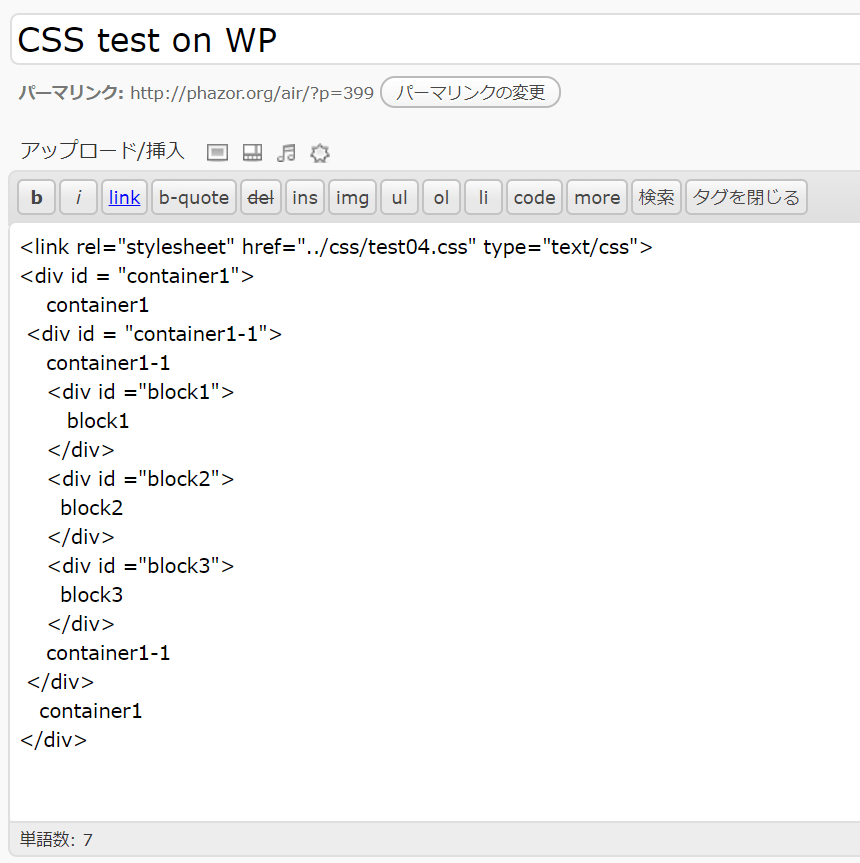Insert blockquote with b-quote button
This screenshot has height=863, width=860.
tap(194, 197)
